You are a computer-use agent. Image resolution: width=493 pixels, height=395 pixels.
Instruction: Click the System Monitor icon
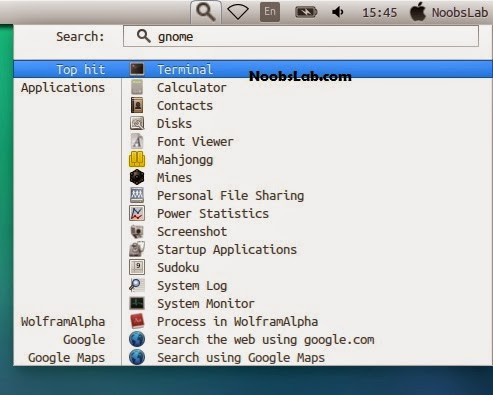(137, 303)
